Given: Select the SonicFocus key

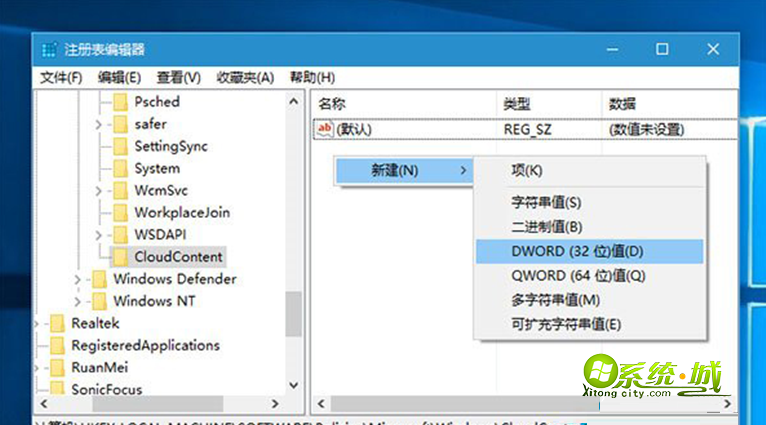Looking at the screenshot, I should pyautogui.click(x=106, y=389).
